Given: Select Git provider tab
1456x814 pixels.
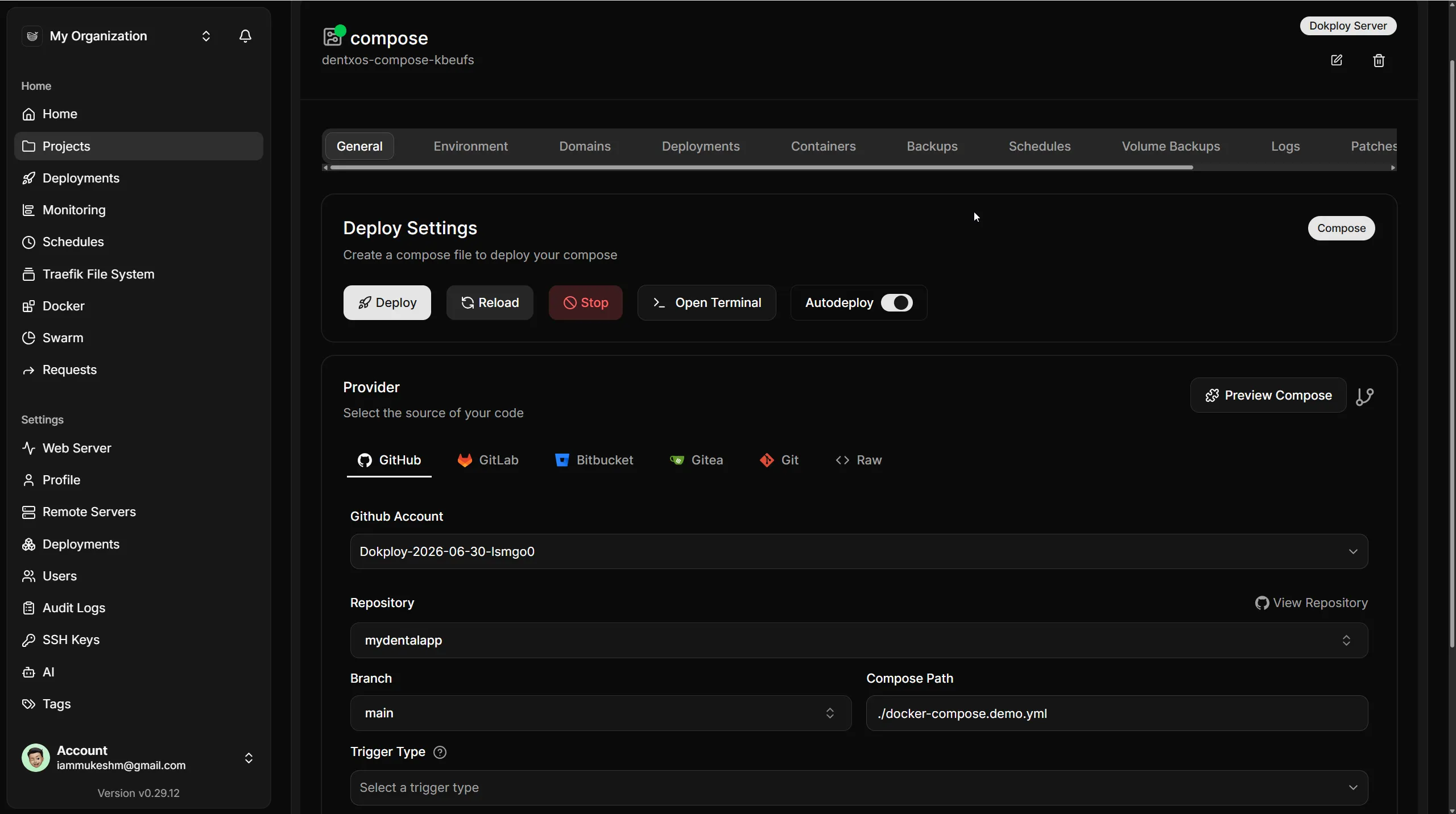Looking at the screenshot, I should [779, 460].
